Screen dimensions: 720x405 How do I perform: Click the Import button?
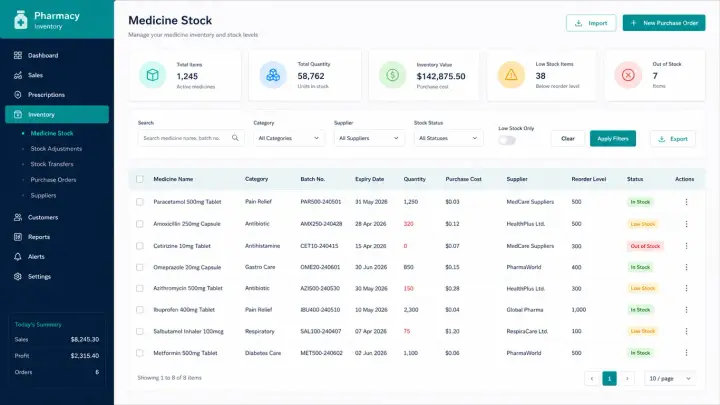click(591, 23)
